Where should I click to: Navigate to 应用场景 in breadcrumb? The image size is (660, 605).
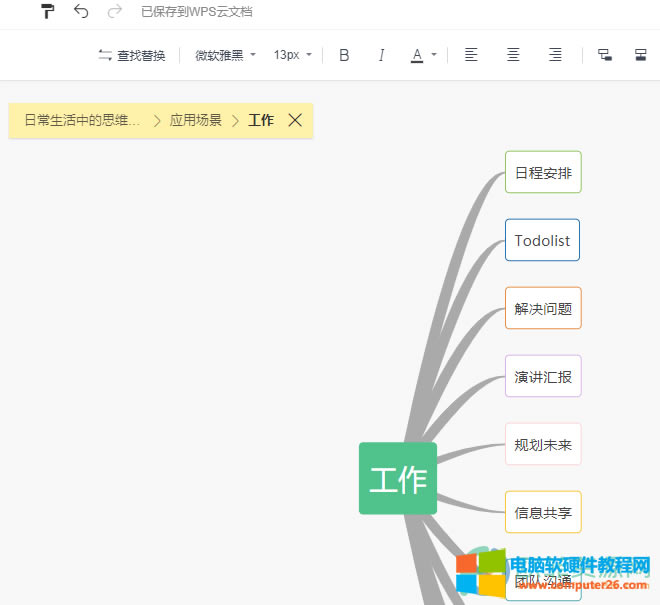pyautogui.click(x=195, y=120)
